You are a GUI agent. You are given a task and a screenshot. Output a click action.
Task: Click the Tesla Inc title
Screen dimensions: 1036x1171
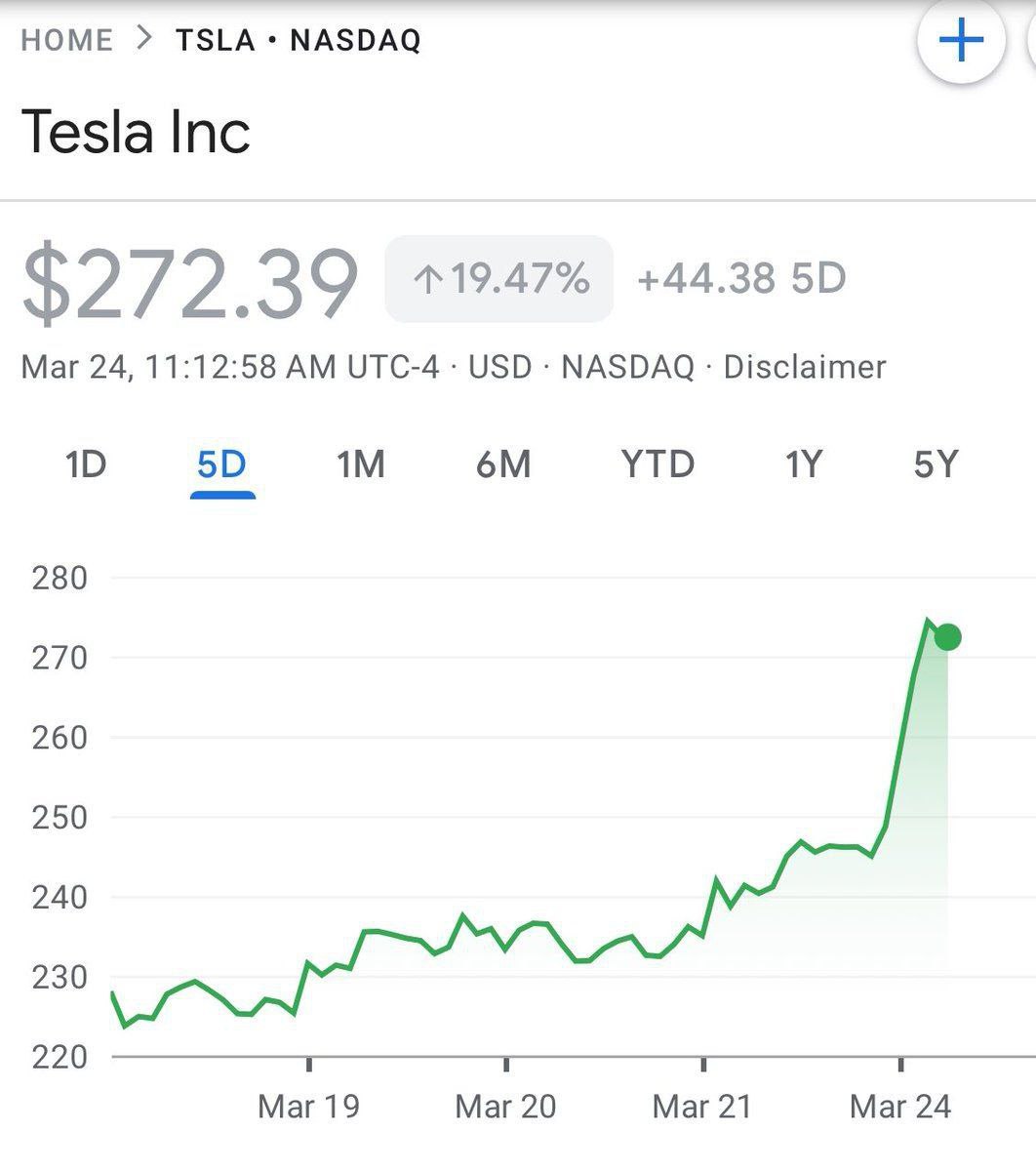(136, 132)
